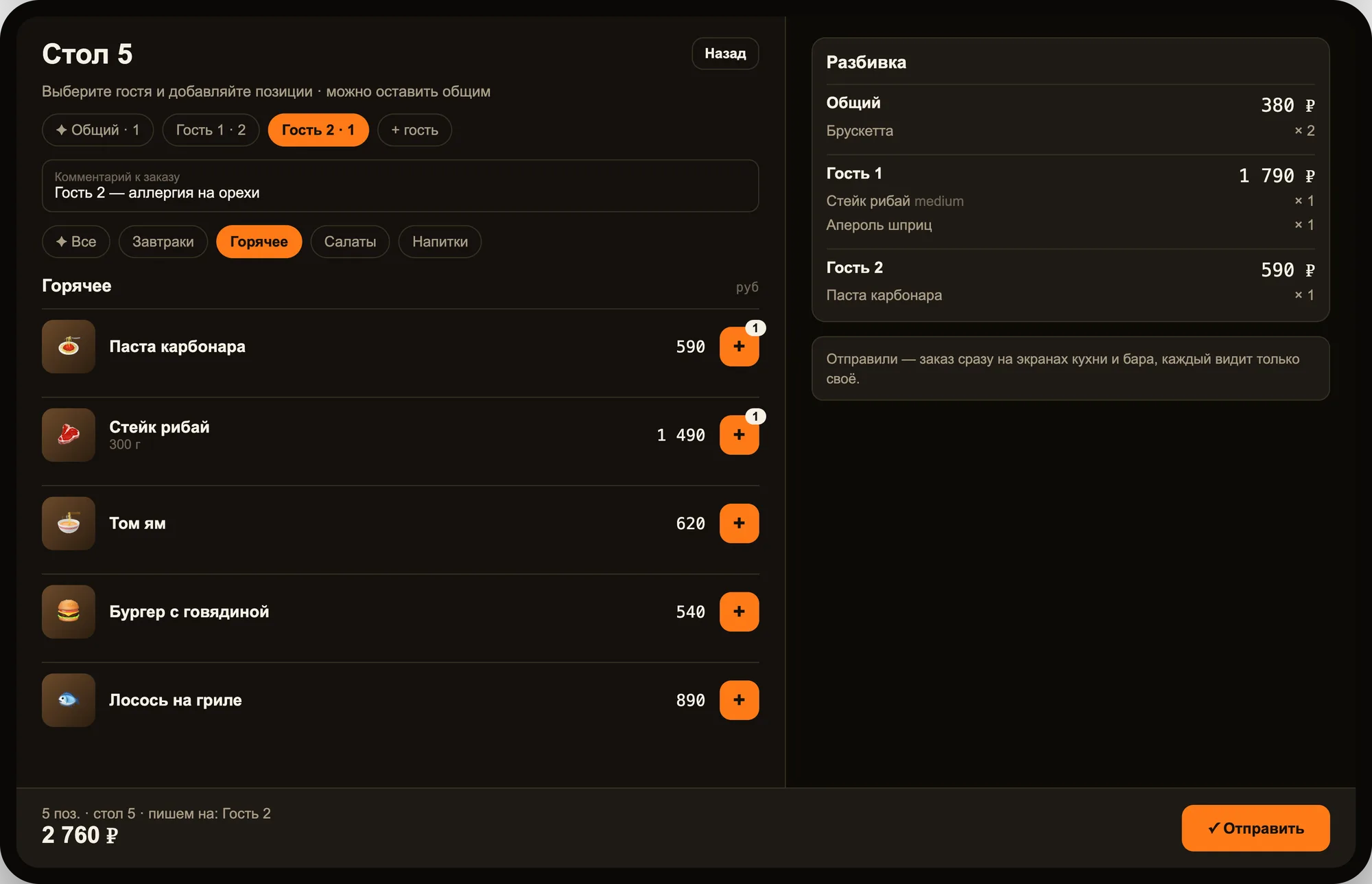Switch to Гость 1 chip

pyautogui.click(x=211, y=130)
